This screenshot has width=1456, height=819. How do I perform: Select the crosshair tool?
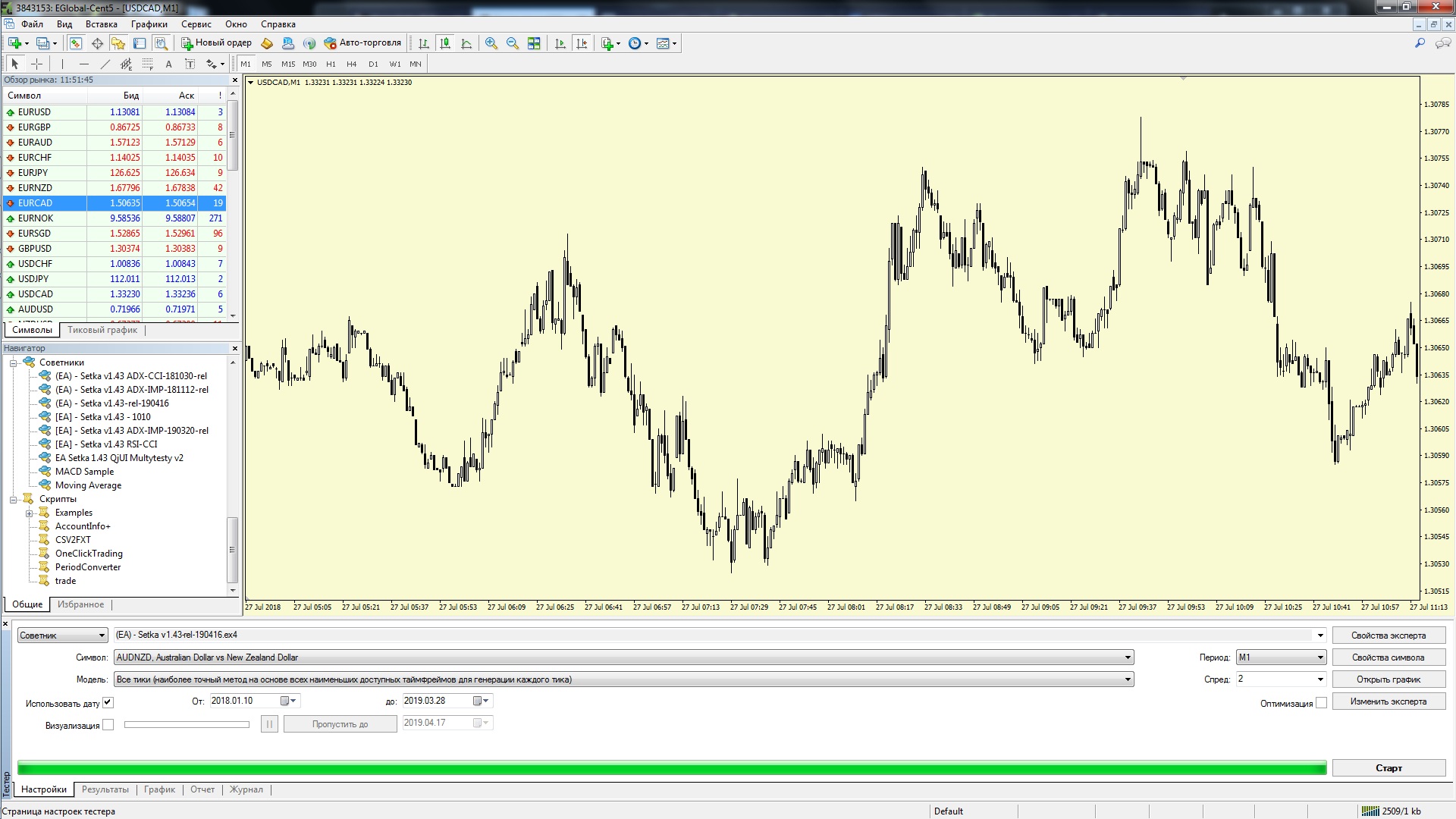click(x=36, y=64)
